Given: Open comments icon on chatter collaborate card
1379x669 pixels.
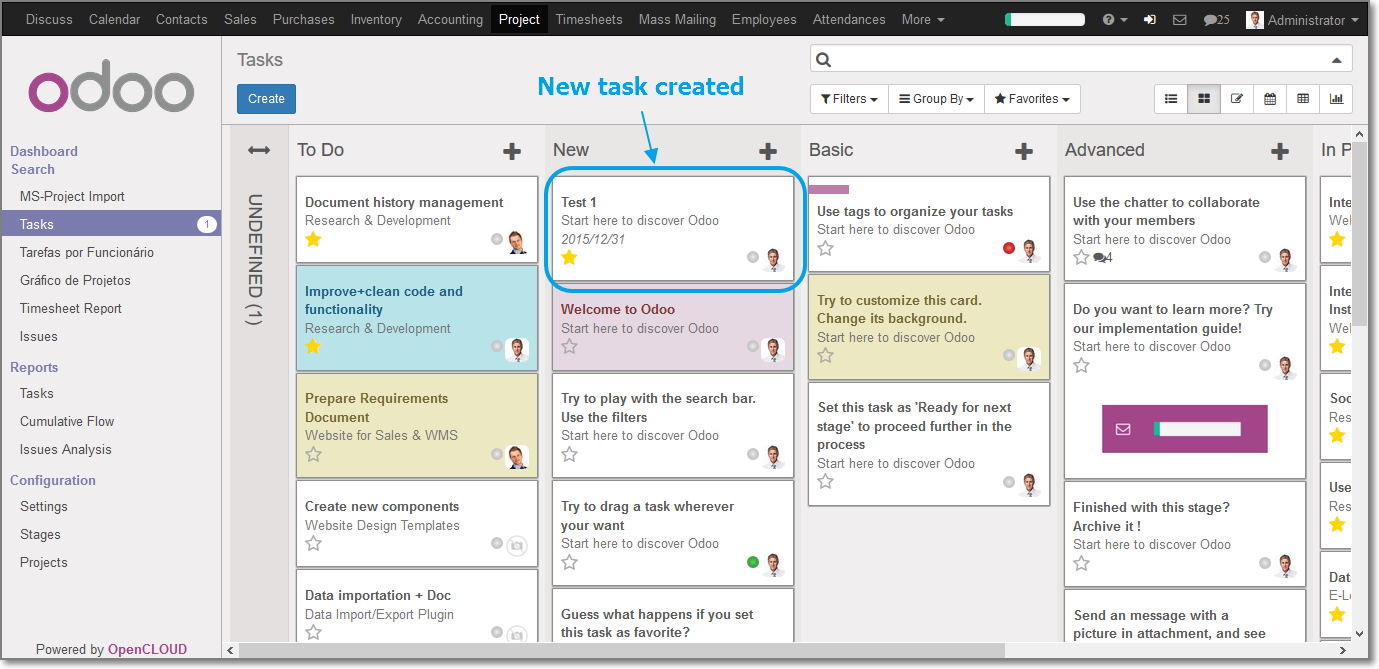Looking at the screenshot, I should tap(1103, 258).
